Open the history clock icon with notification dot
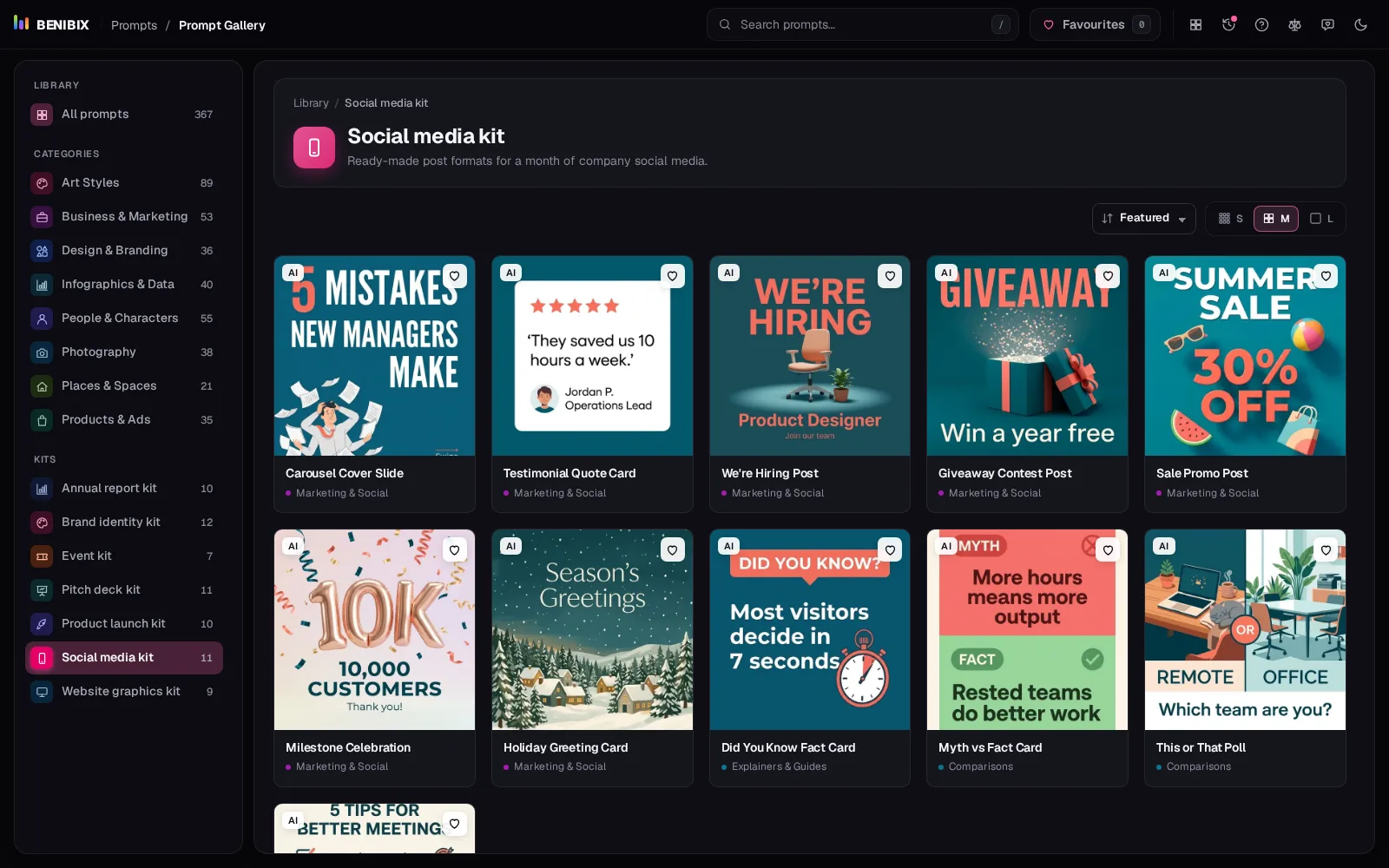The width and height of the screenshot is (1389, 868). 1228,24
